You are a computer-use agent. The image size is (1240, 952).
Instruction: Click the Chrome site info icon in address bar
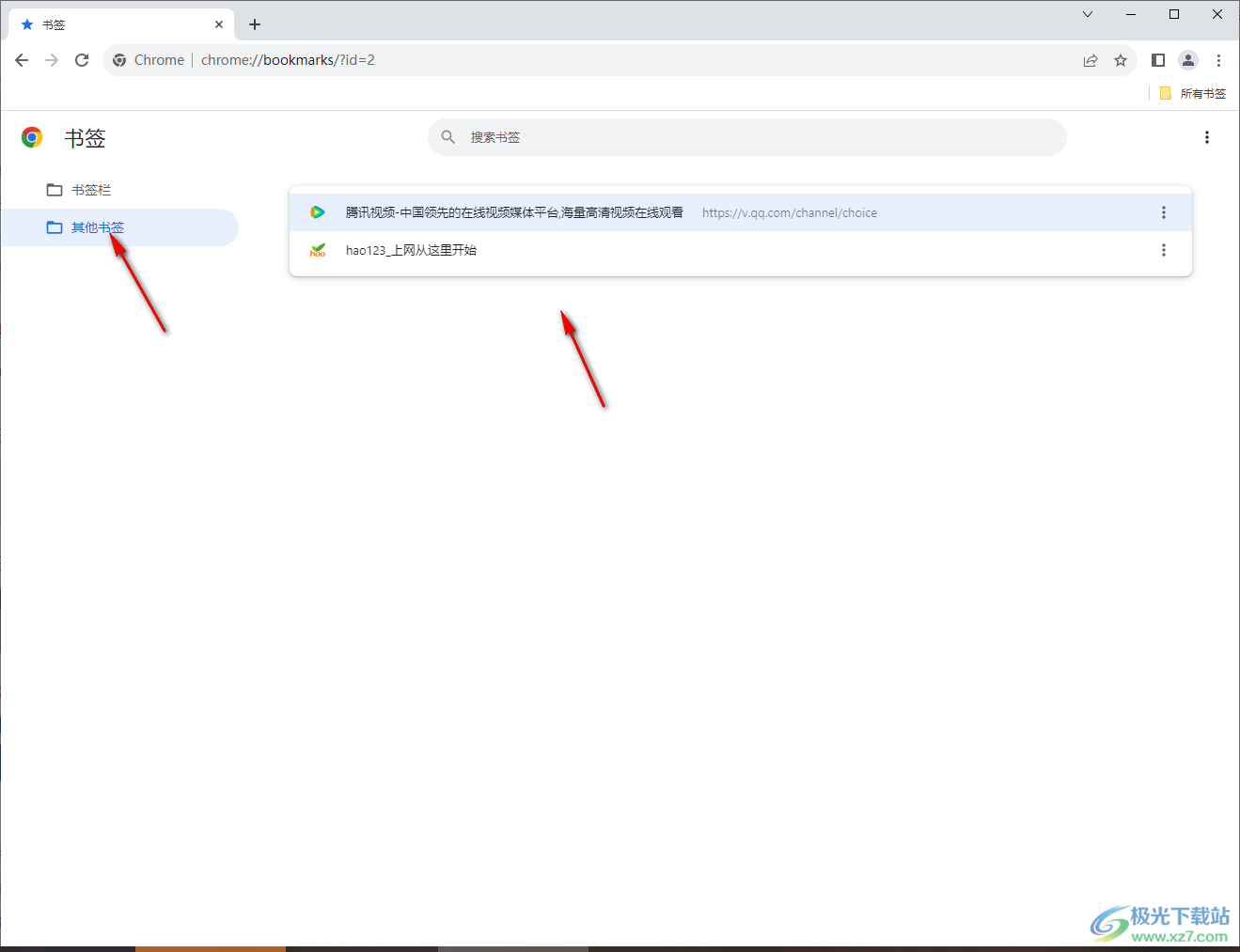(119, 60)
